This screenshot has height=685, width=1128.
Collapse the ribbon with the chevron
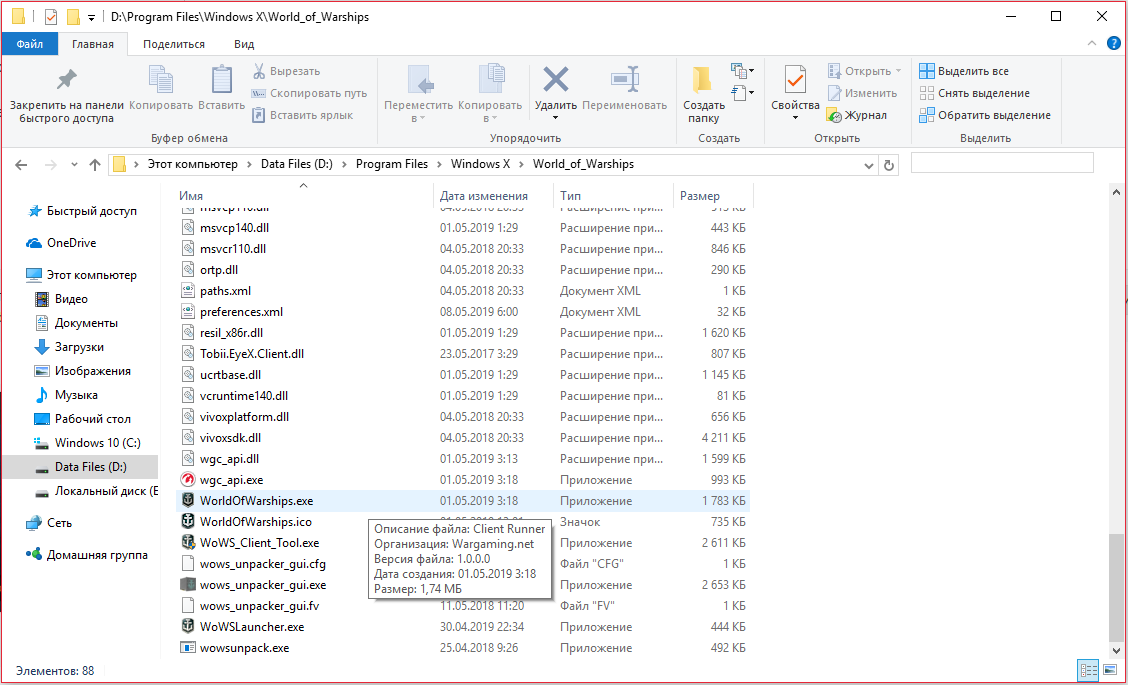point(1092,44)
